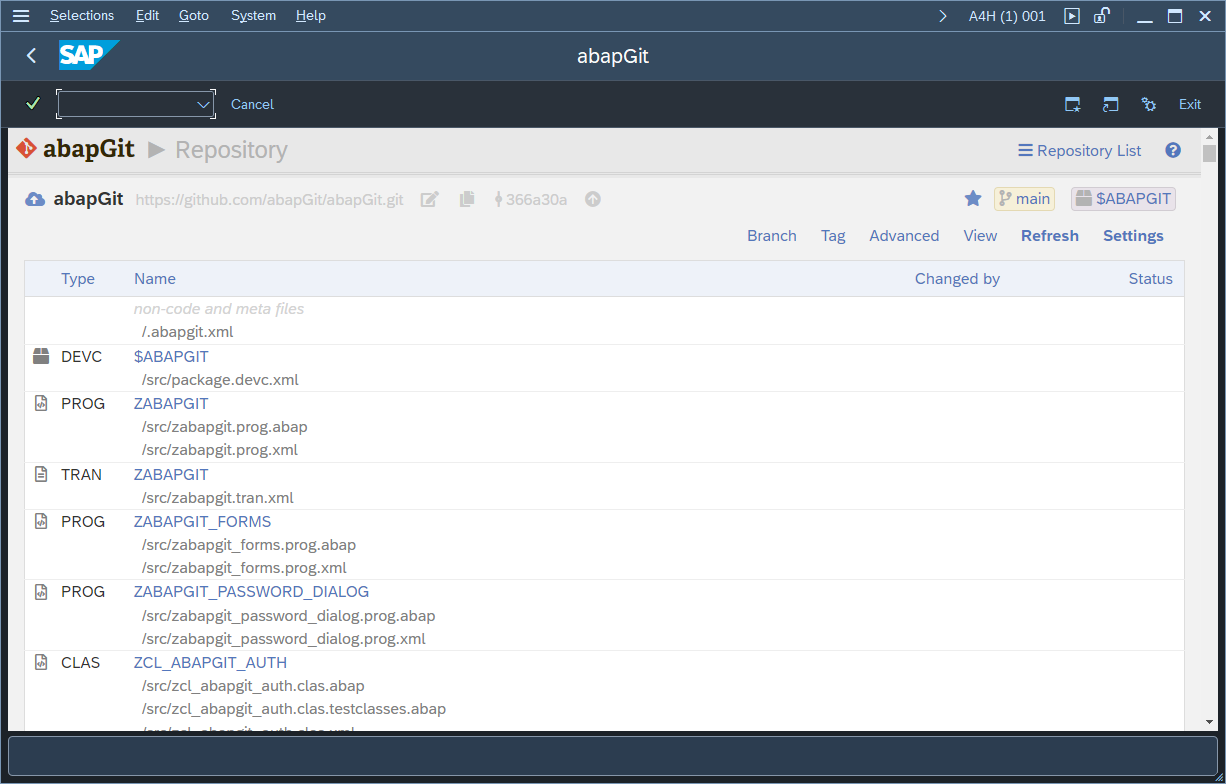Toggle the session lock icon in the title bar

[x=1103, y=15]
